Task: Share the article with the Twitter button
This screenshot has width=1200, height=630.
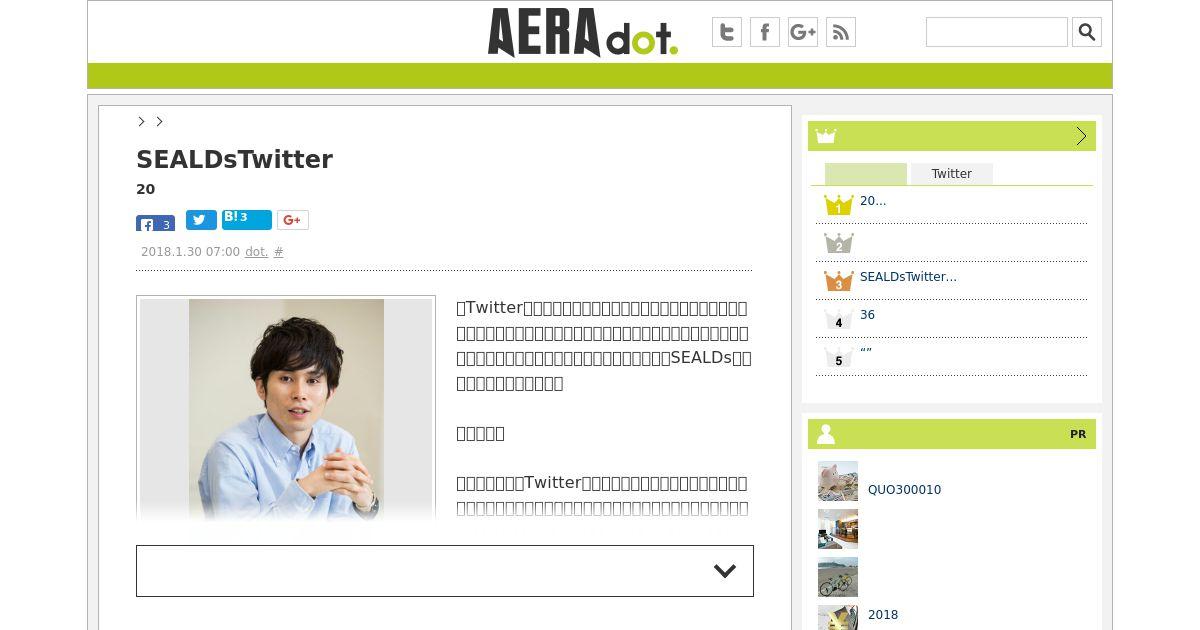Action: tap(201, 220)
